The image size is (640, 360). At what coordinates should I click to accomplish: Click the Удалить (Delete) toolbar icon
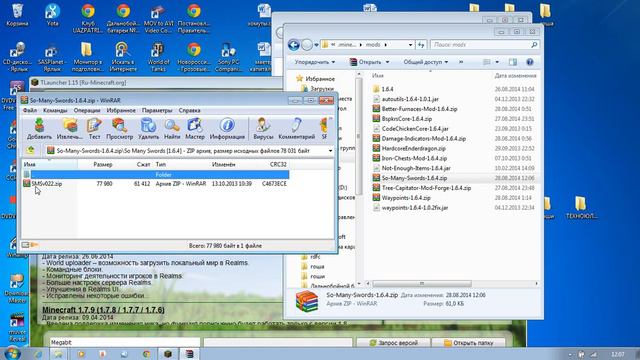click(148, 129)
